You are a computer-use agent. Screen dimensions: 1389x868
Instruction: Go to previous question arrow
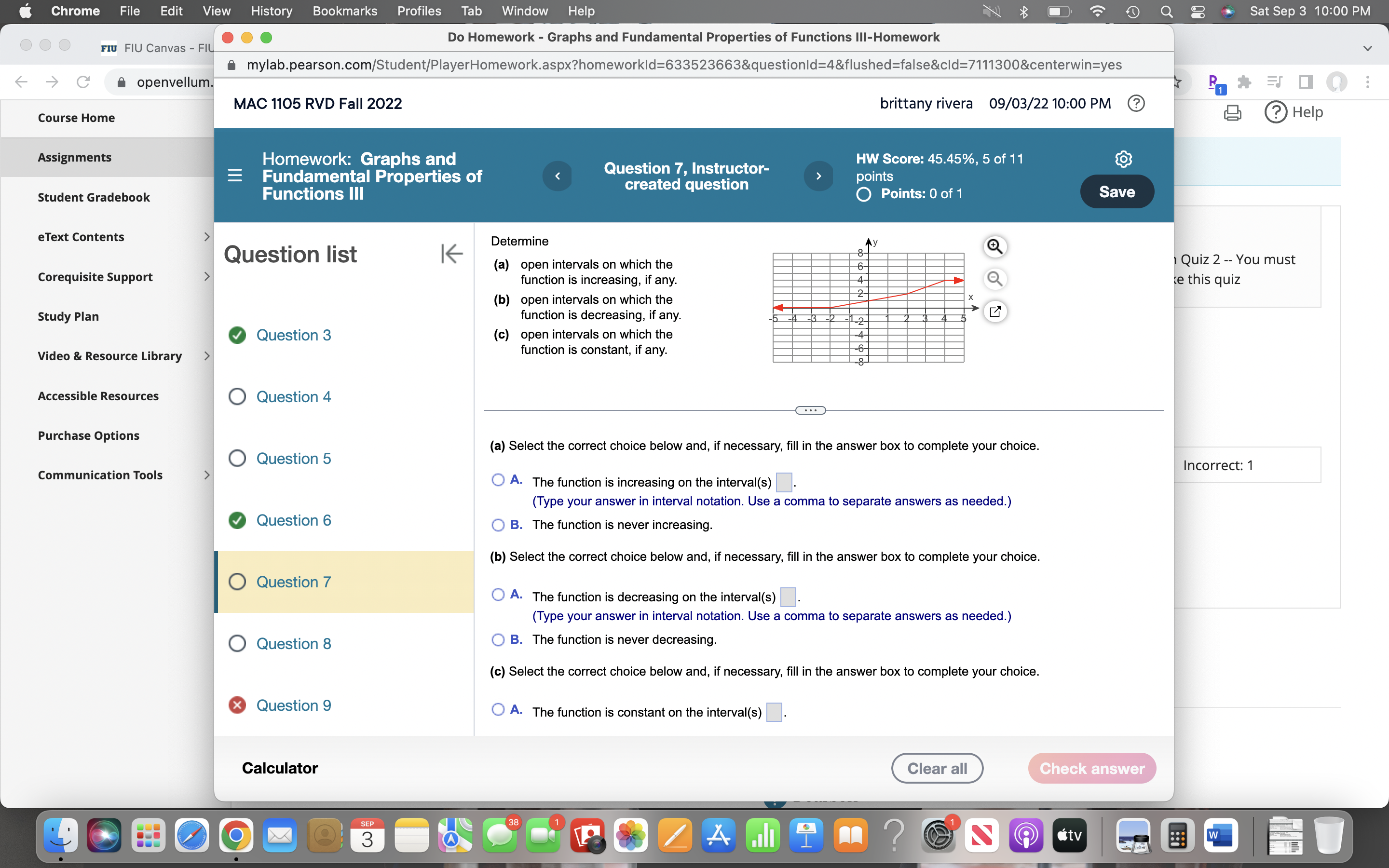click(x=558, y=176)
